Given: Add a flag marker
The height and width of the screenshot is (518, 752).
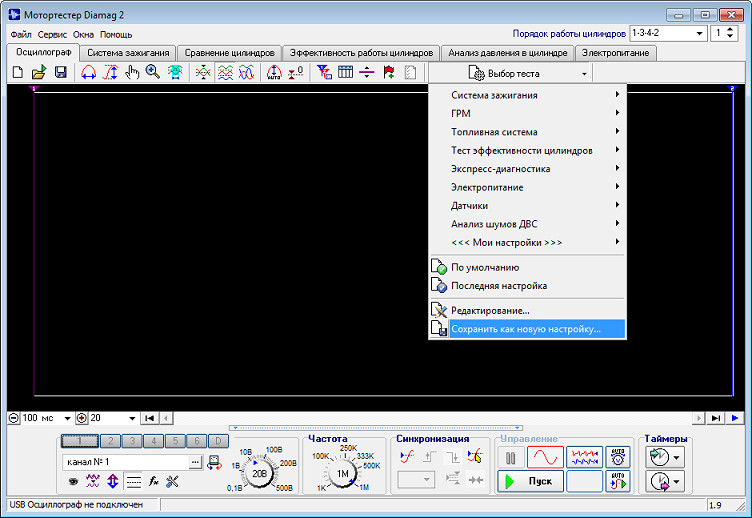Looking at the screenshot, I should pos(389,72).
